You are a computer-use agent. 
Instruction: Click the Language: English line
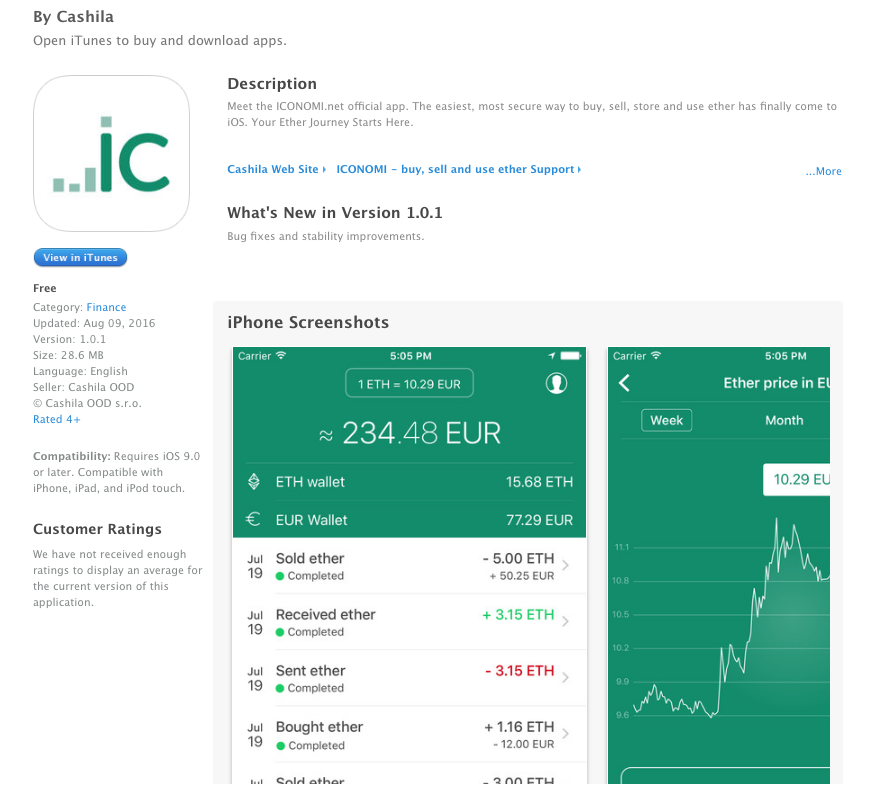click(x=80, y=371)
